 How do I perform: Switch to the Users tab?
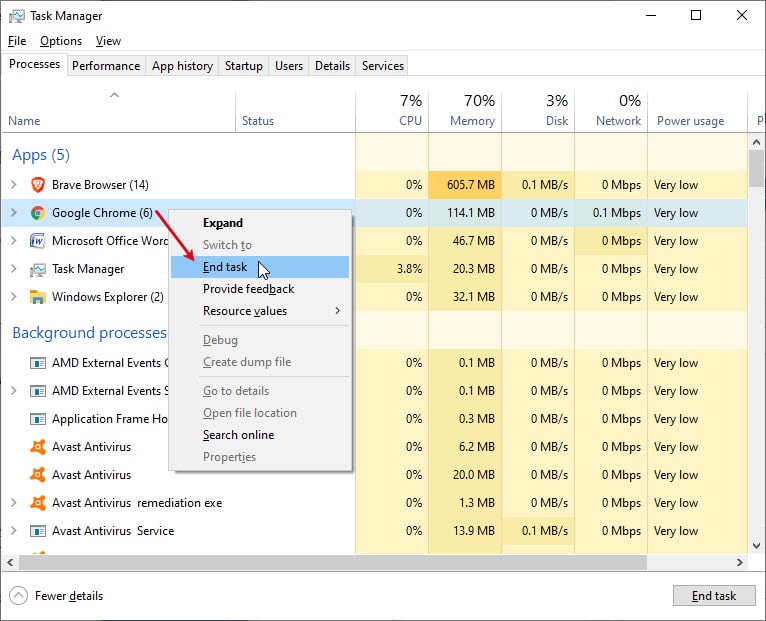click(x=289, y=66)
